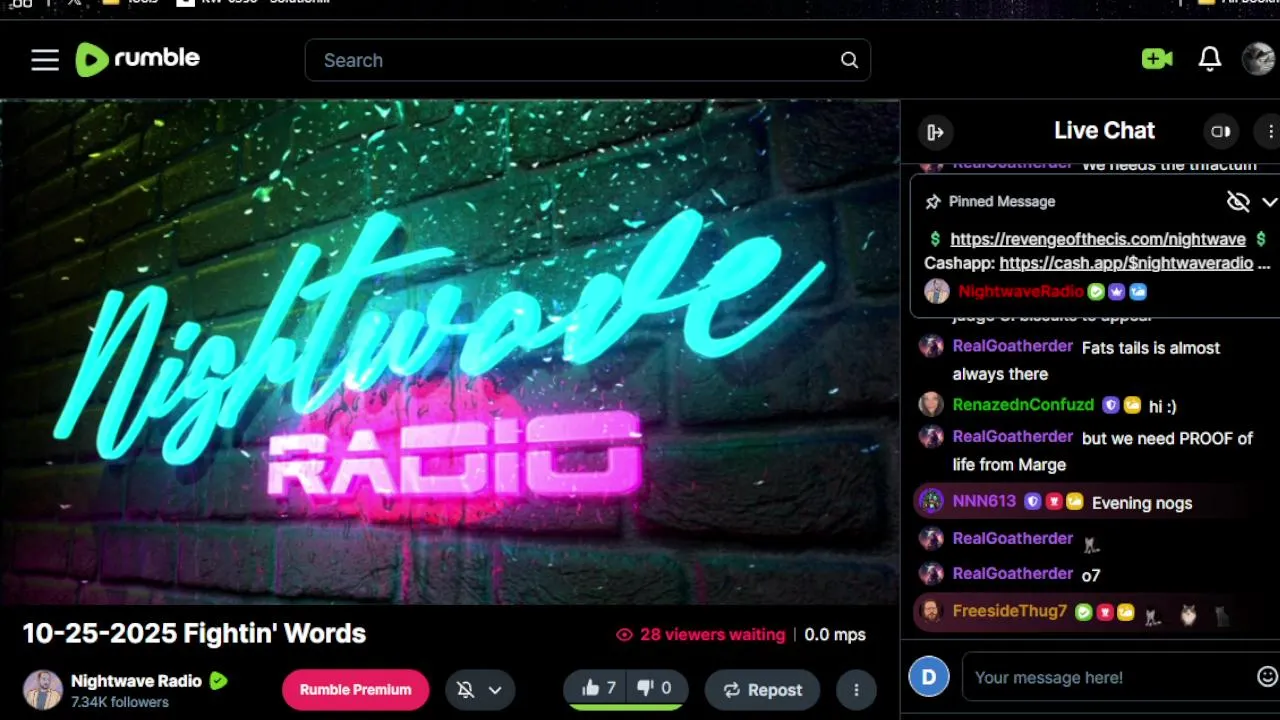1280x720 pixels.
Task: Click the red badge beside NNN613
Action: coord(1053,502)
